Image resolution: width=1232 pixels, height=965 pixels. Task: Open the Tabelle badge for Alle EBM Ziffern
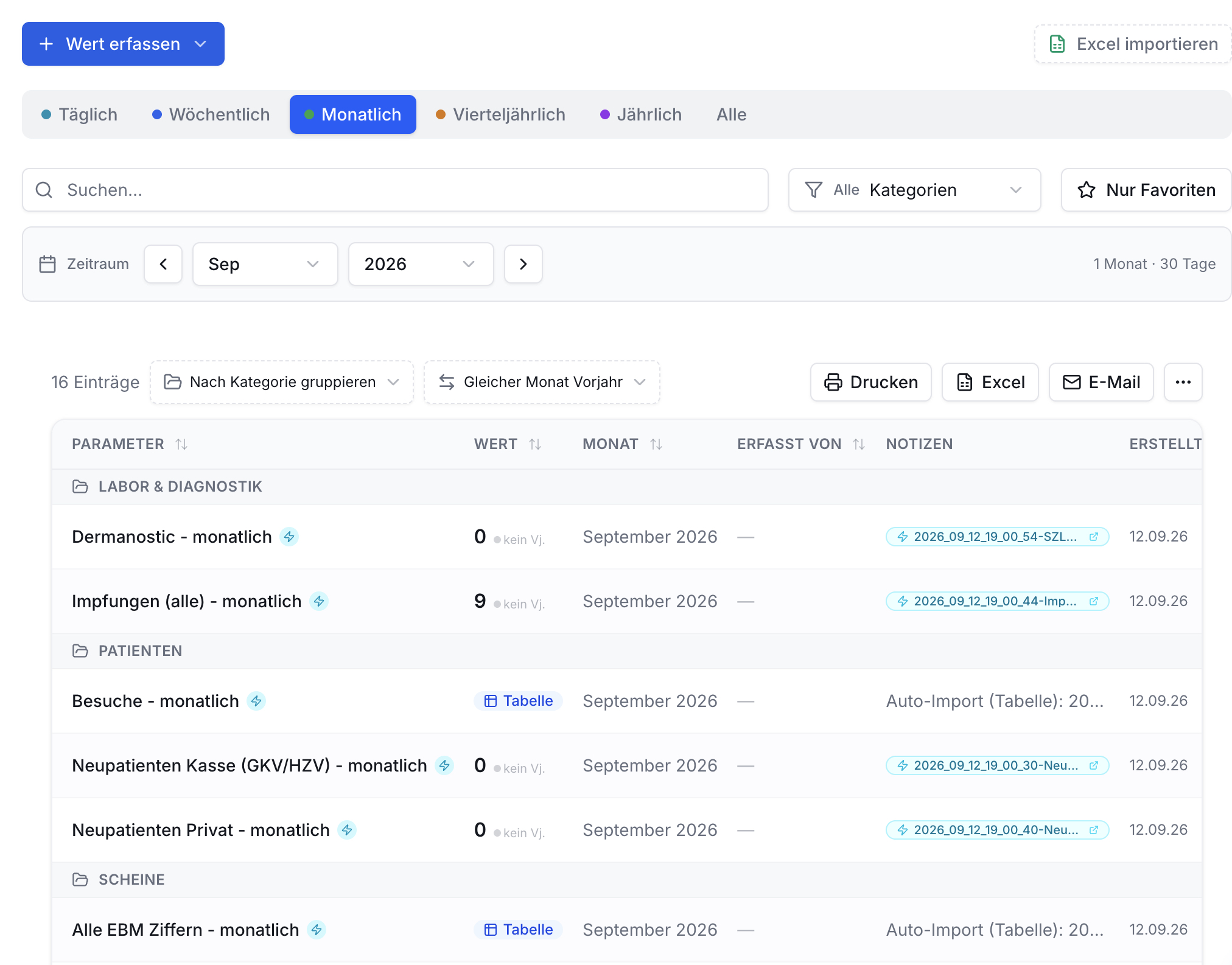[519, 930]
